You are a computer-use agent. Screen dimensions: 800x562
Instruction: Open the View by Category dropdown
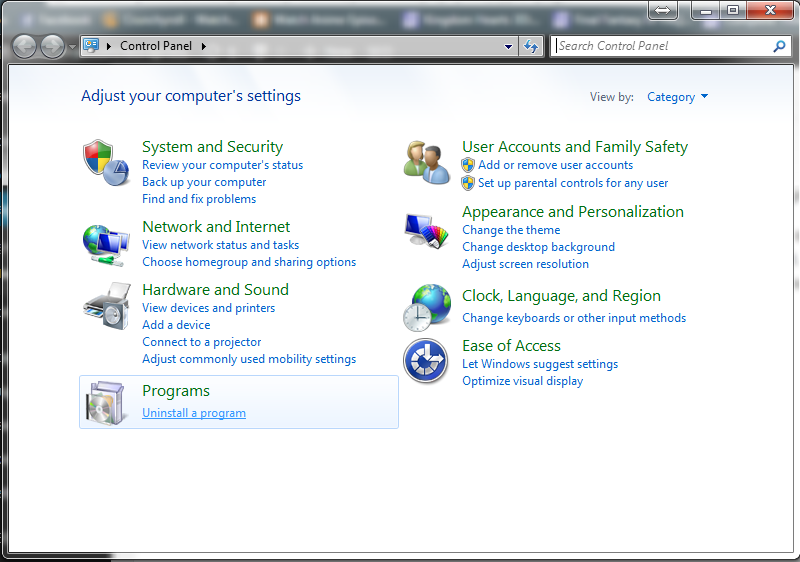(x=677, y=97)
